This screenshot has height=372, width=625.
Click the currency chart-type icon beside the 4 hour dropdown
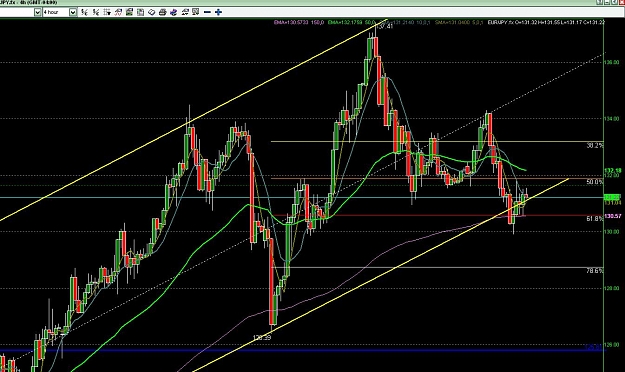[x=84, y=12]
